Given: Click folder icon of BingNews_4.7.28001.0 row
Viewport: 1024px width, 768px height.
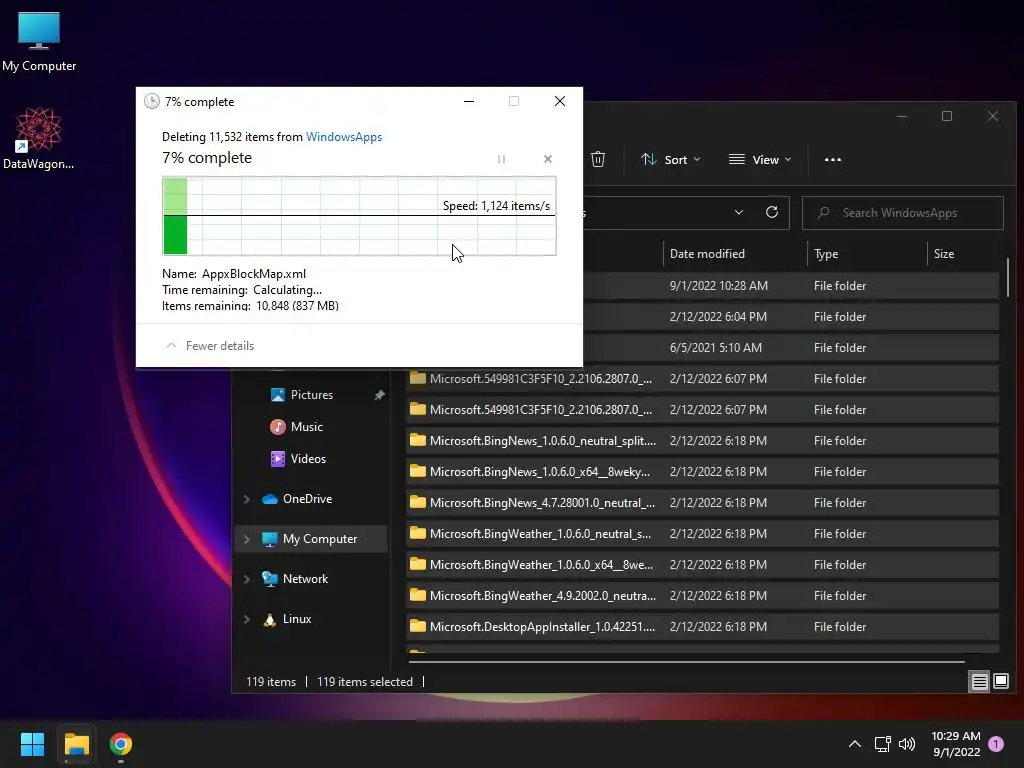Looking at the screenshot, I should 417,502.
